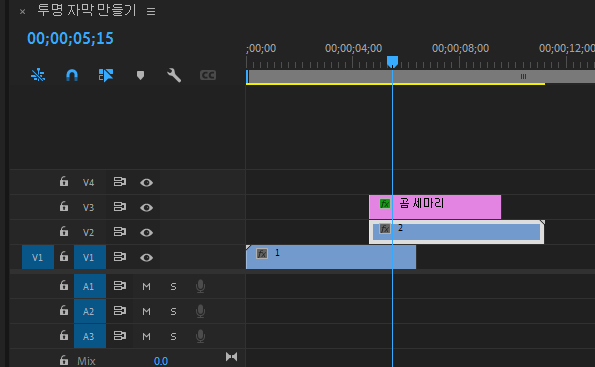
Task: Mute audio track A3
Action: coord(146,337)
